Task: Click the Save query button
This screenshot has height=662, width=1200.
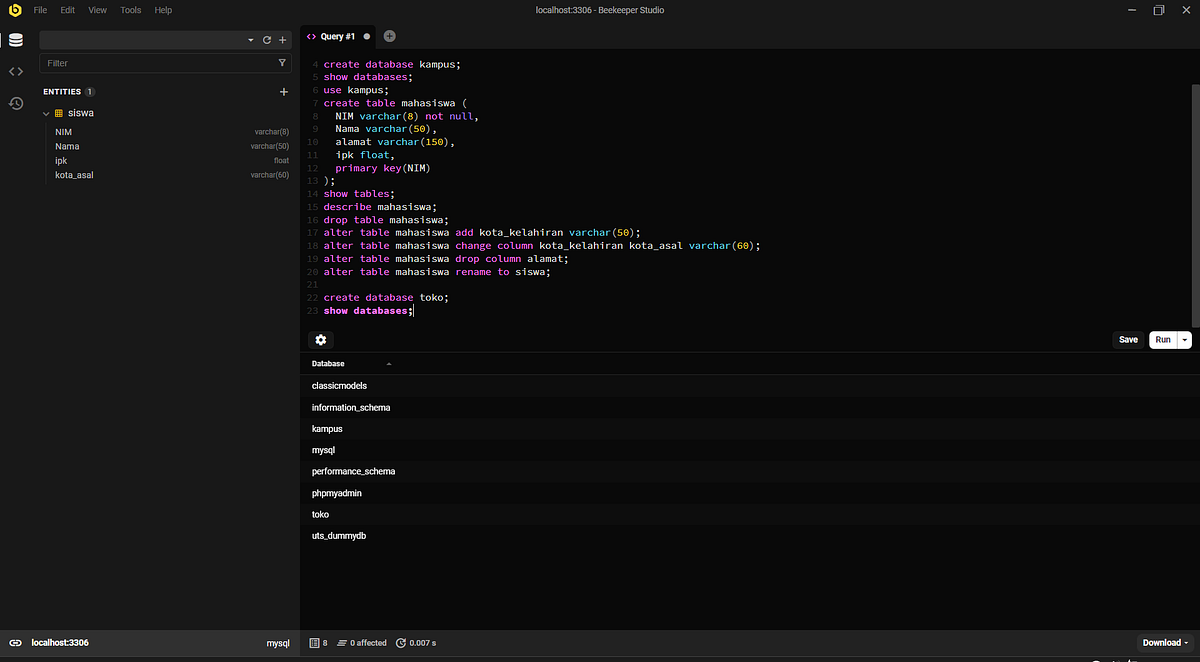Action: click(1128, 340)
